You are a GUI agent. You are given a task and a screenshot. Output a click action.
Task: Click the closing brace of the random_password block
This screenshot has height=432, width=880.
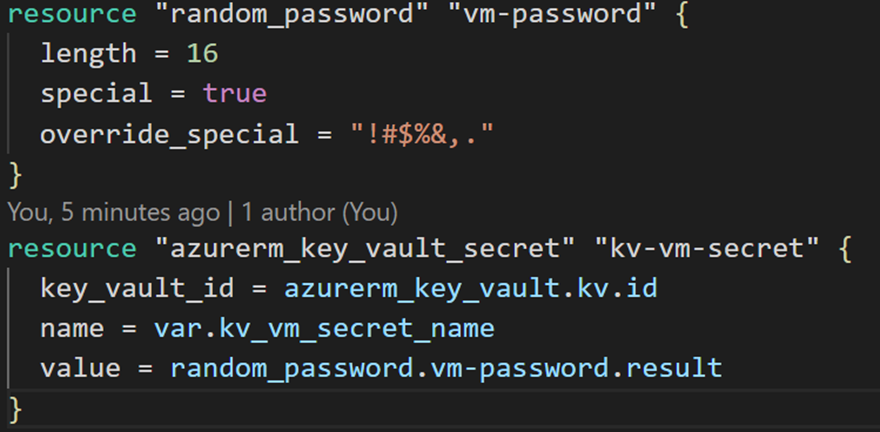(14, 173)
